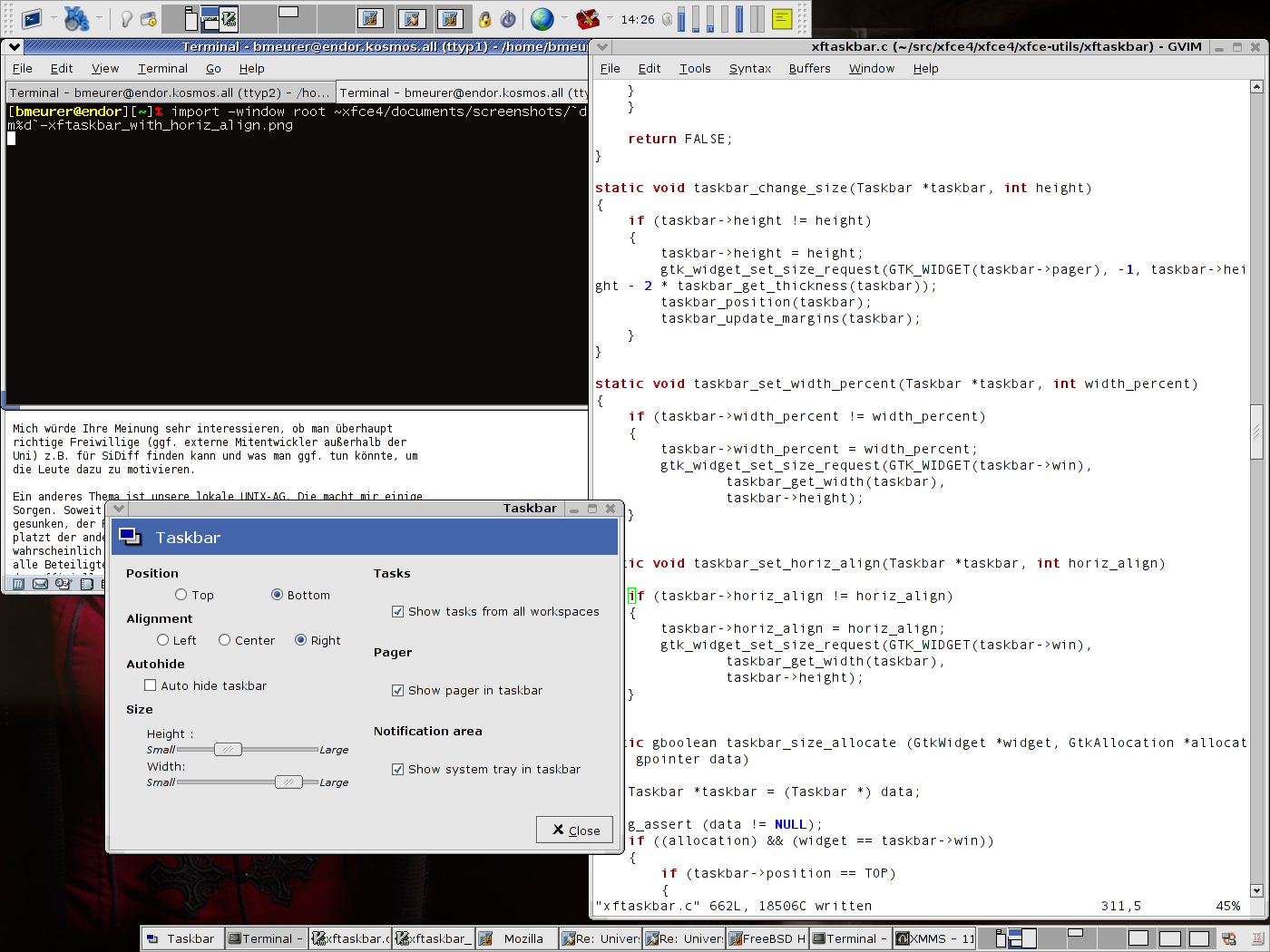Screen dimensions: 1270x952
Task: Open Tools menu in GVIM
Action: point(695,68)
